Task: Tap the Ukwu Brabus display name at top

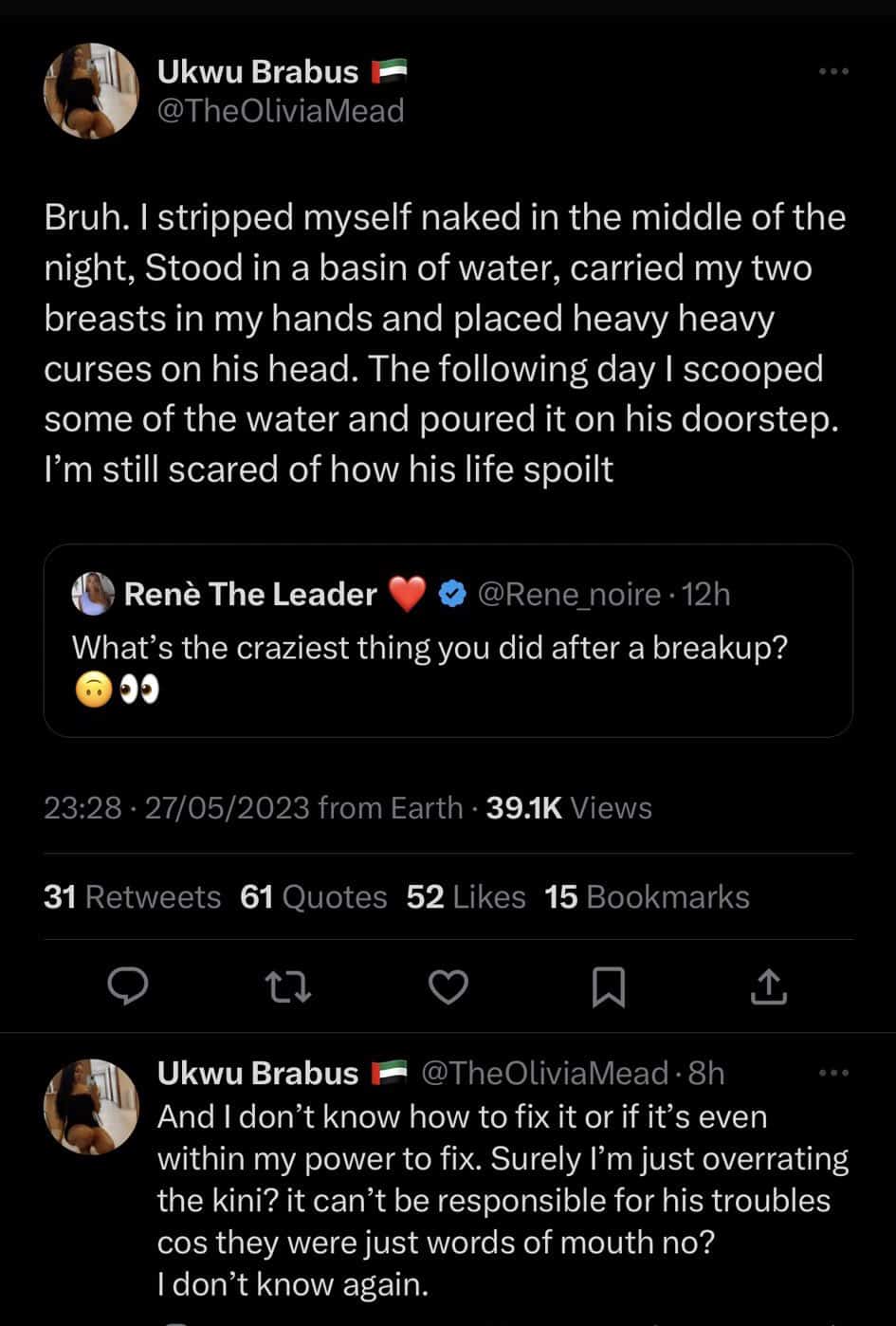Action: [258, 72]
